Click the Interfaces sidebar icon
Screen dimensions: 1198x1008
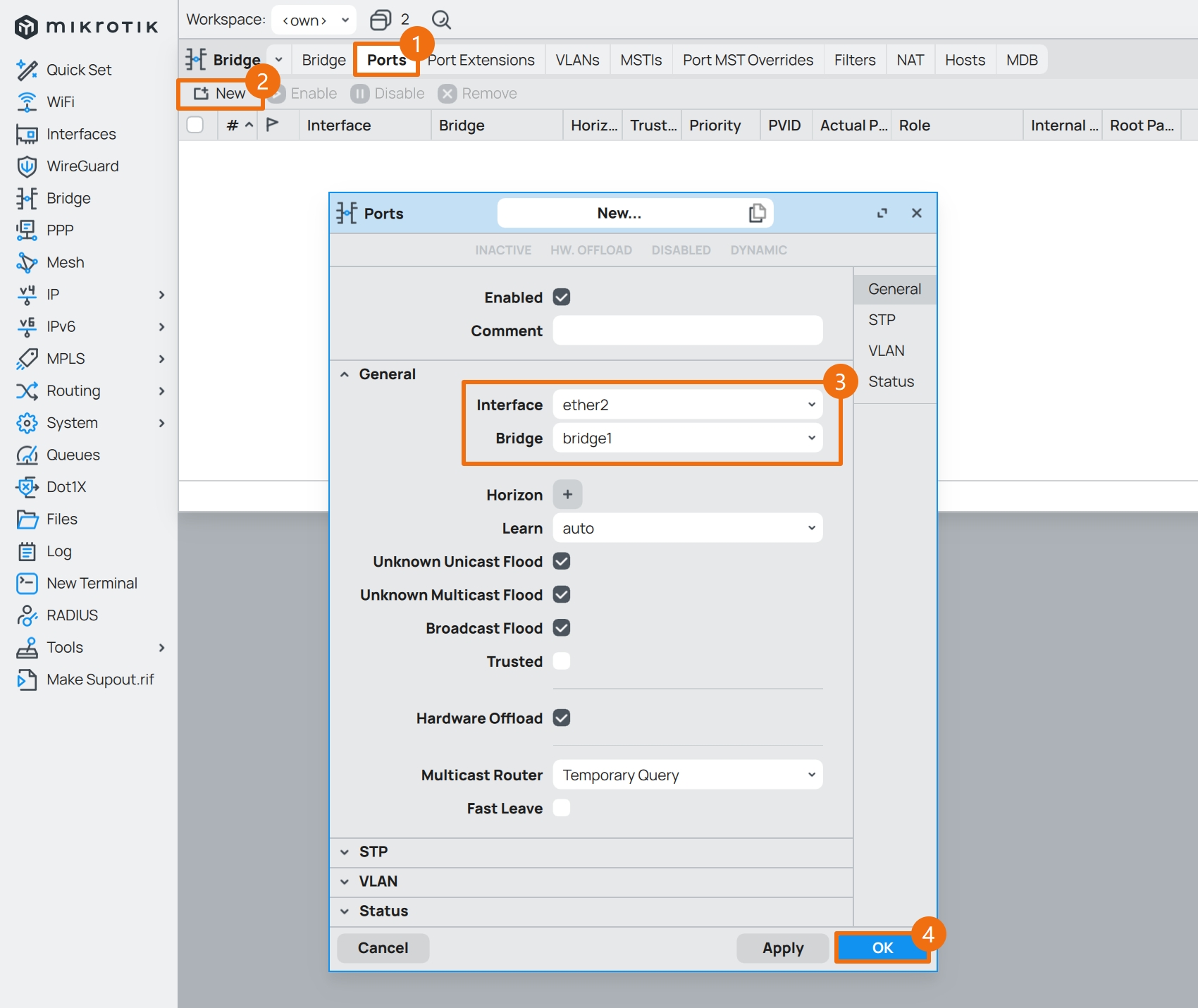[x=27, y=134]
